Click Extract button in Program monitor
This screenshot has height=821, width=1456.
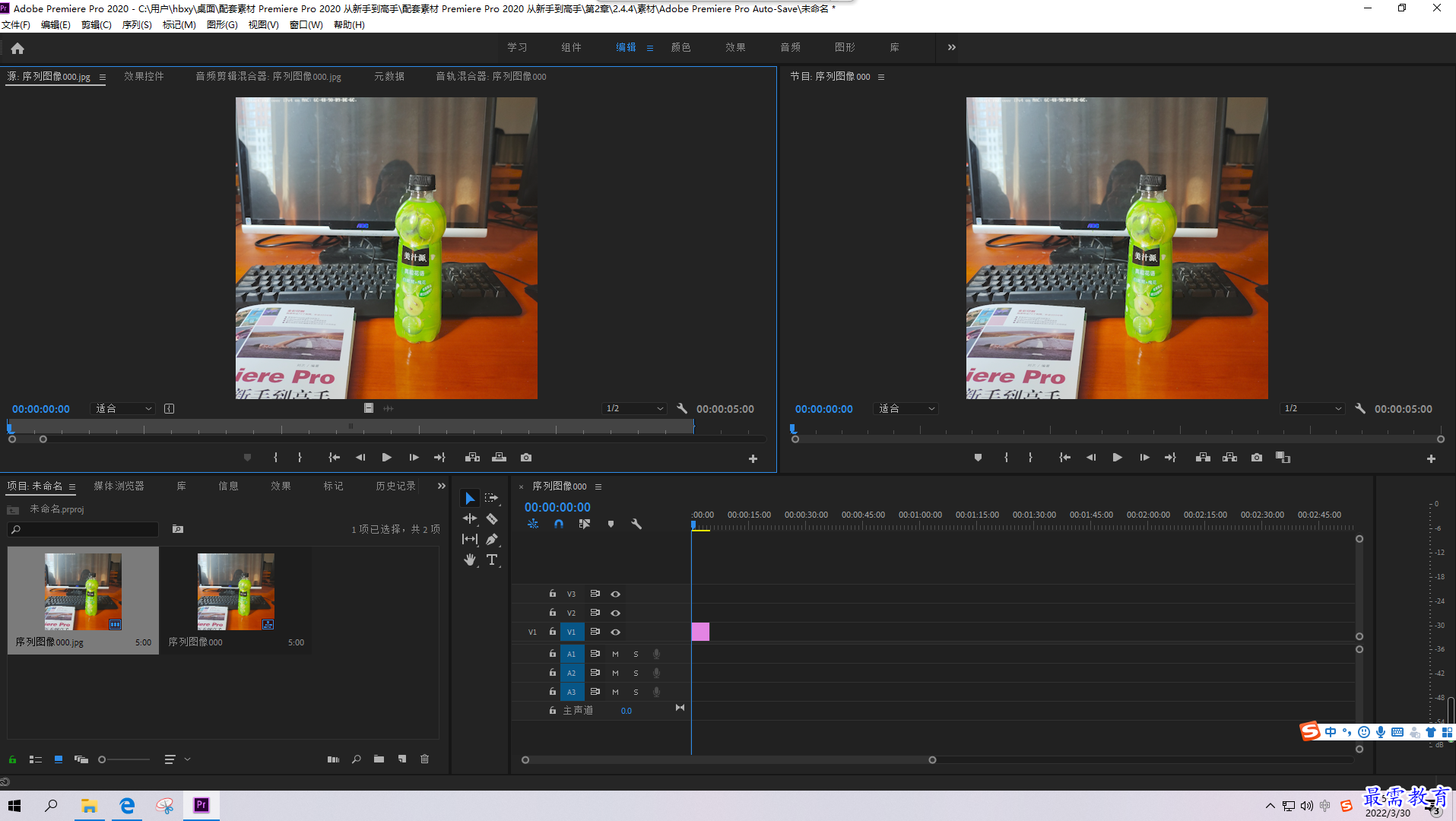(x=1229, y=458)
